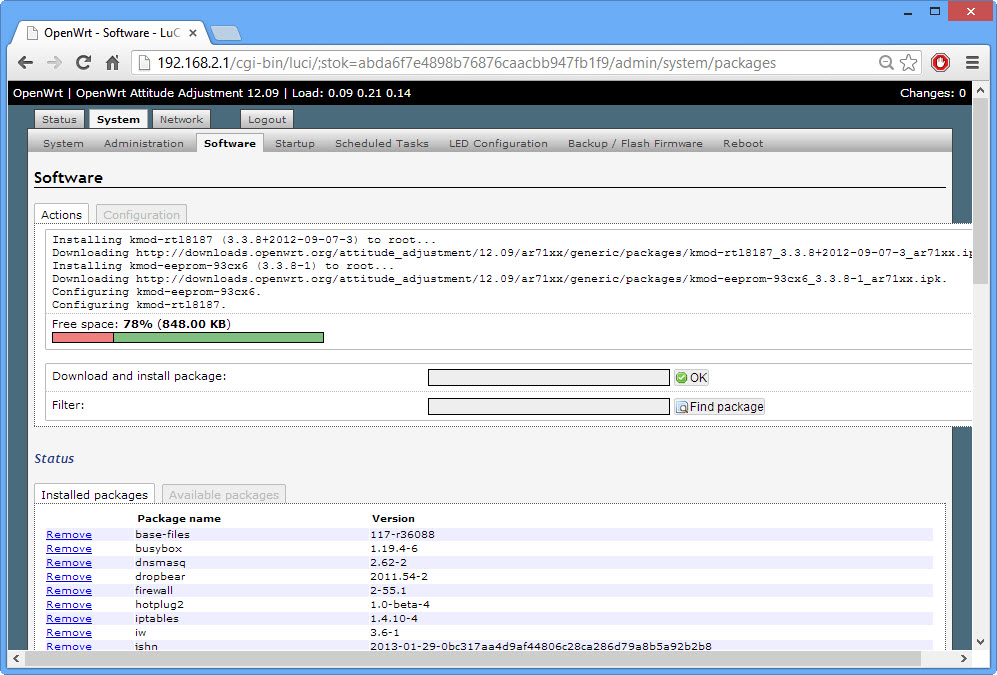This screenshot has width=997, height=675.
Task: Click horizontal scrollbar right arrow
Action: click(963, 658)
